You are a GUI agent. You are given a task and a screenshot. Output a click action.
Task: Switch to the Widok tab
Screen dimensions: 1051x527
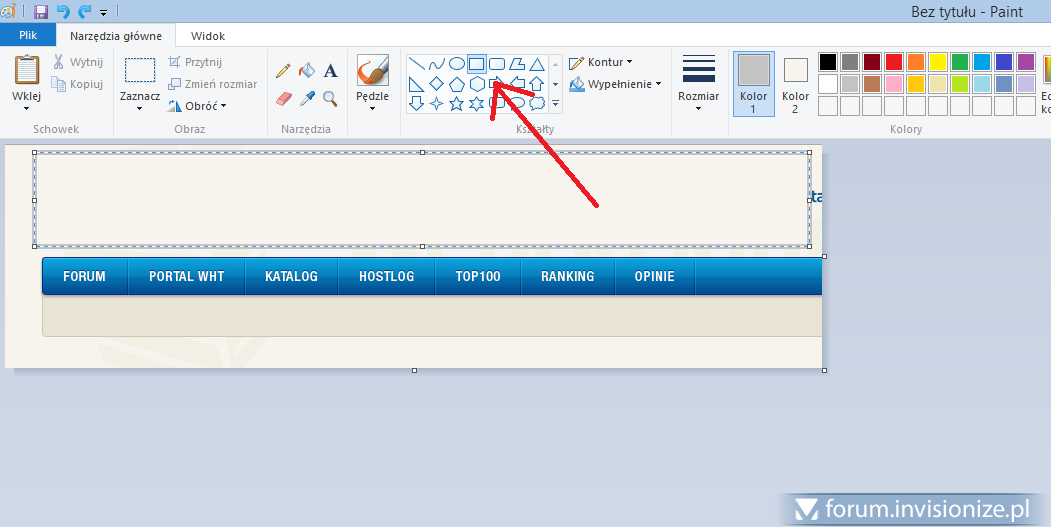click(207, 36)
